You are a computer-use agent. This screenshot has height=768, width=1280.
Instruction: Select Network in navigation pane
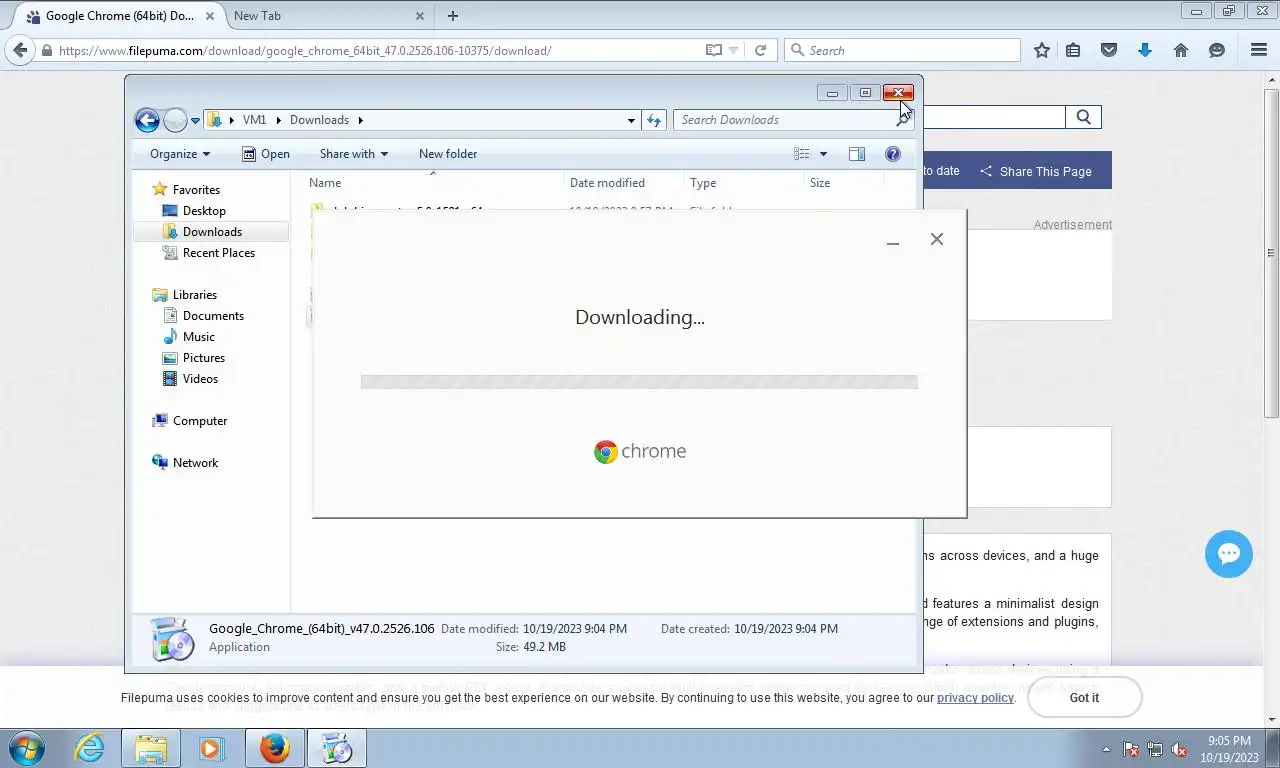[195, 463]
